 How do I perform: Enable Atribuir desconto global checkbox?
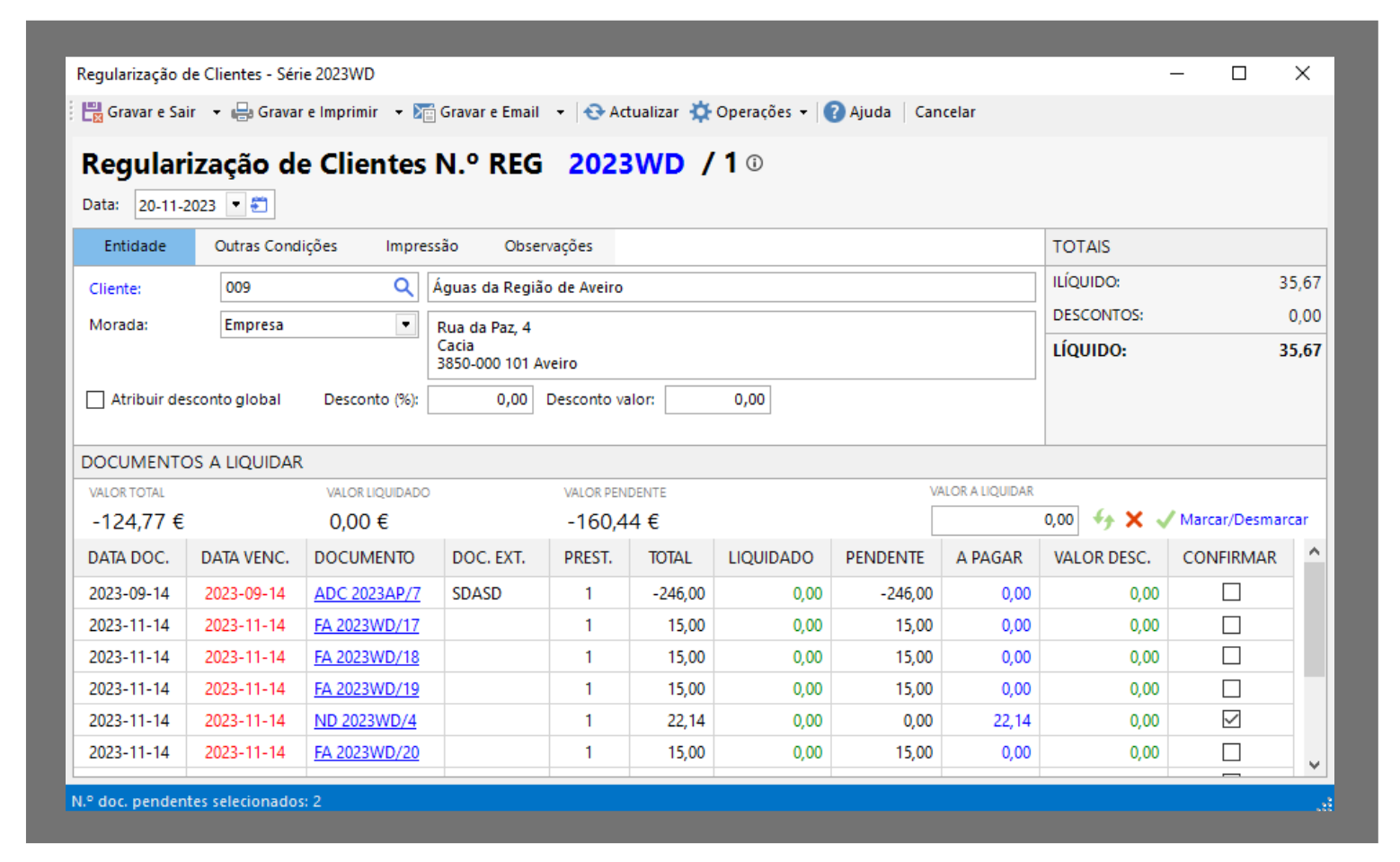pyautogui.click(x=95, y=400)
